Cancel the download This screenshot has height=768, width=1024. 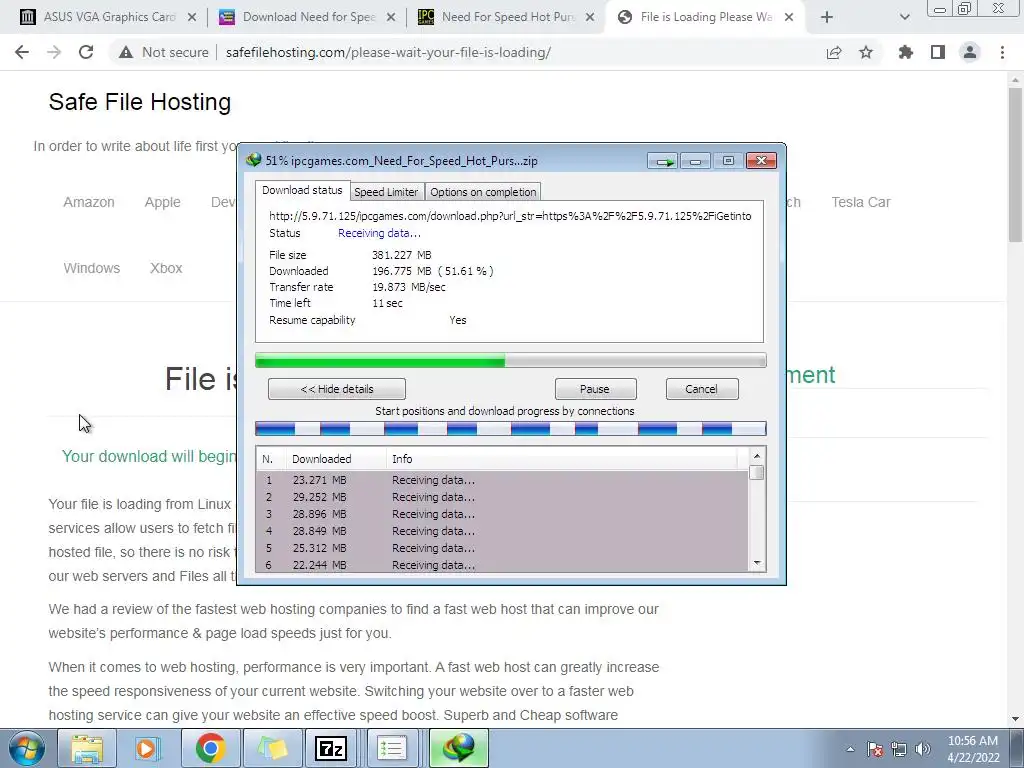click(701, 389)
